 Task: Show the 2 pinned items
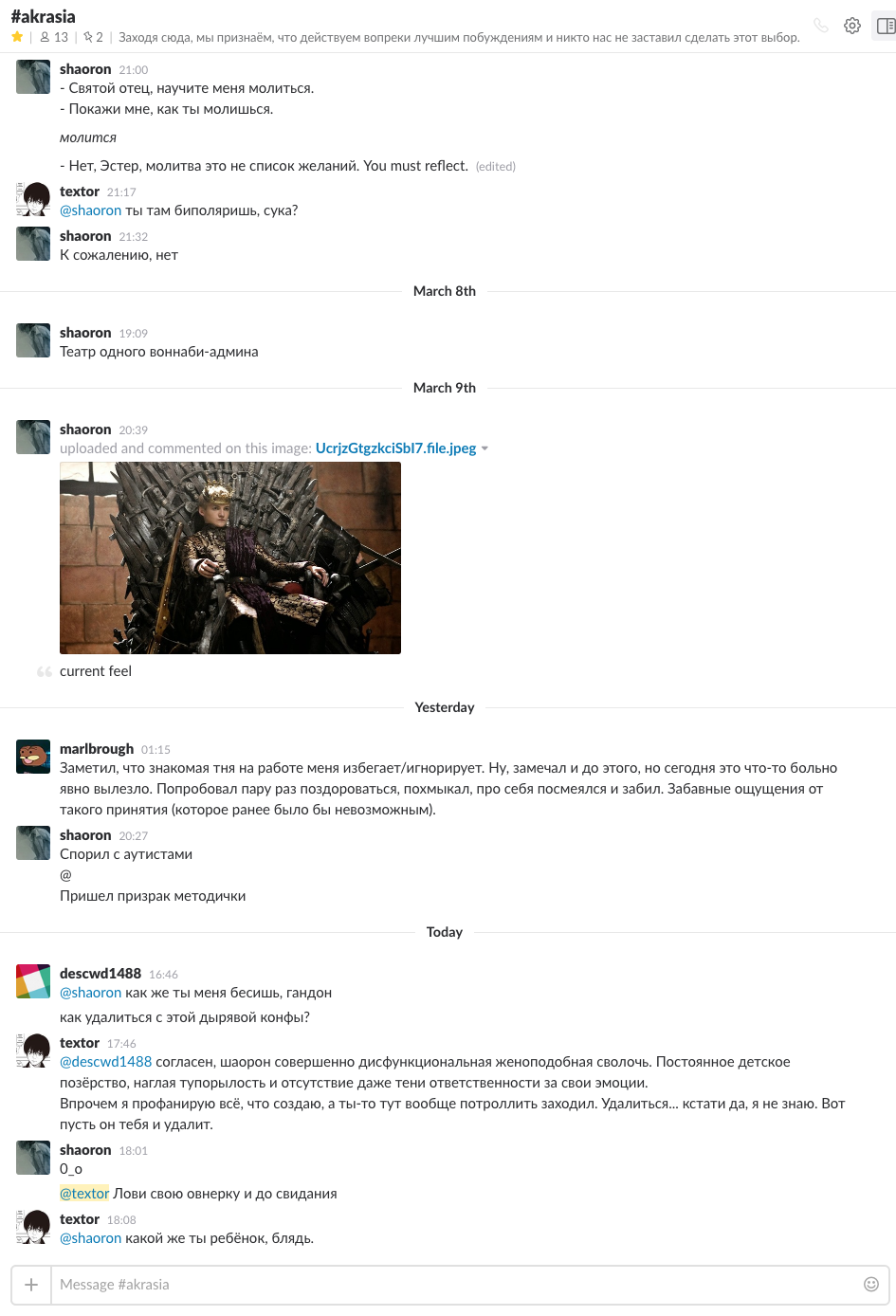(93, 37)
